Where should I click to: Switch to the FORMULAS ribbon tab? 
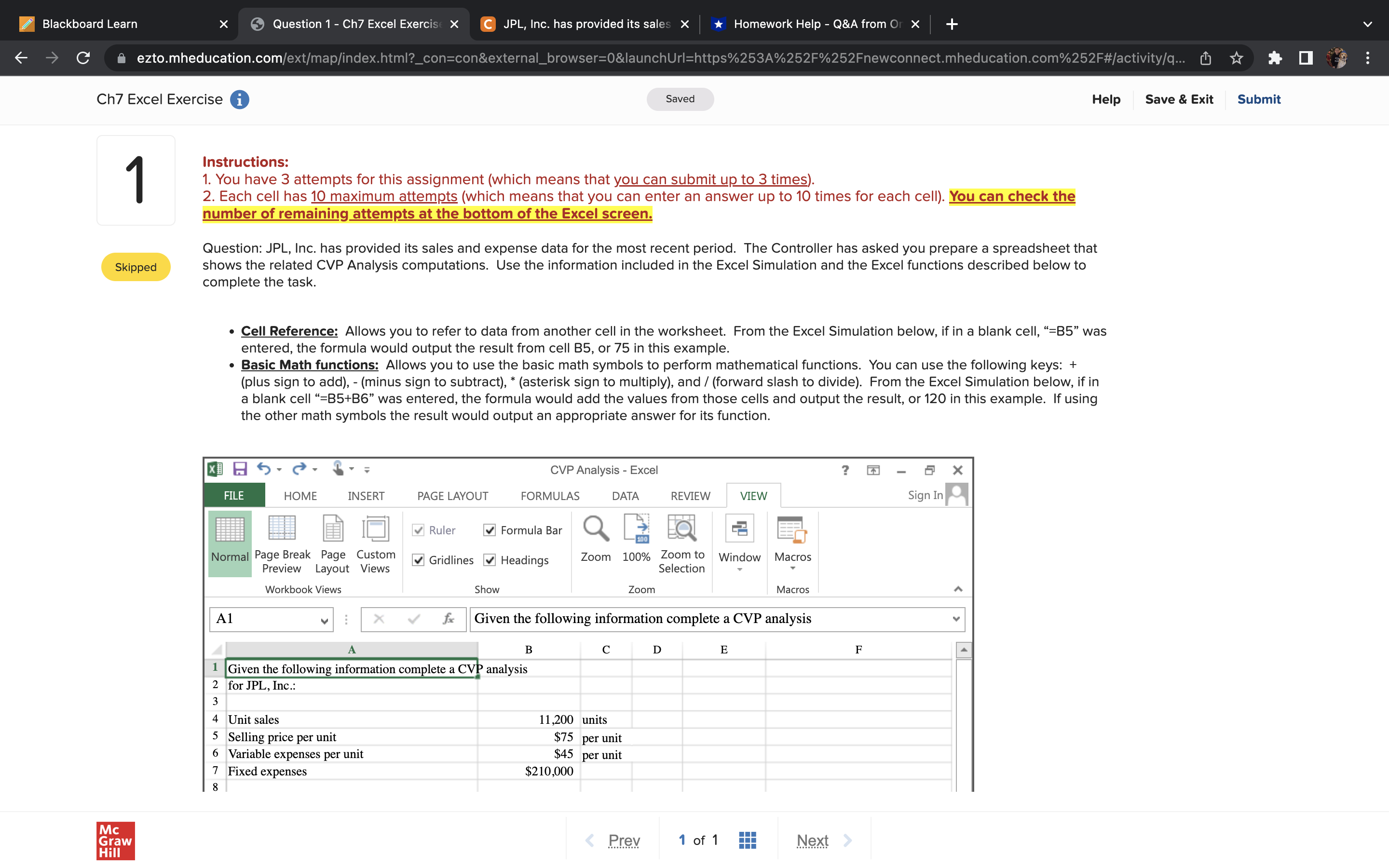click(x=549, y=495)
